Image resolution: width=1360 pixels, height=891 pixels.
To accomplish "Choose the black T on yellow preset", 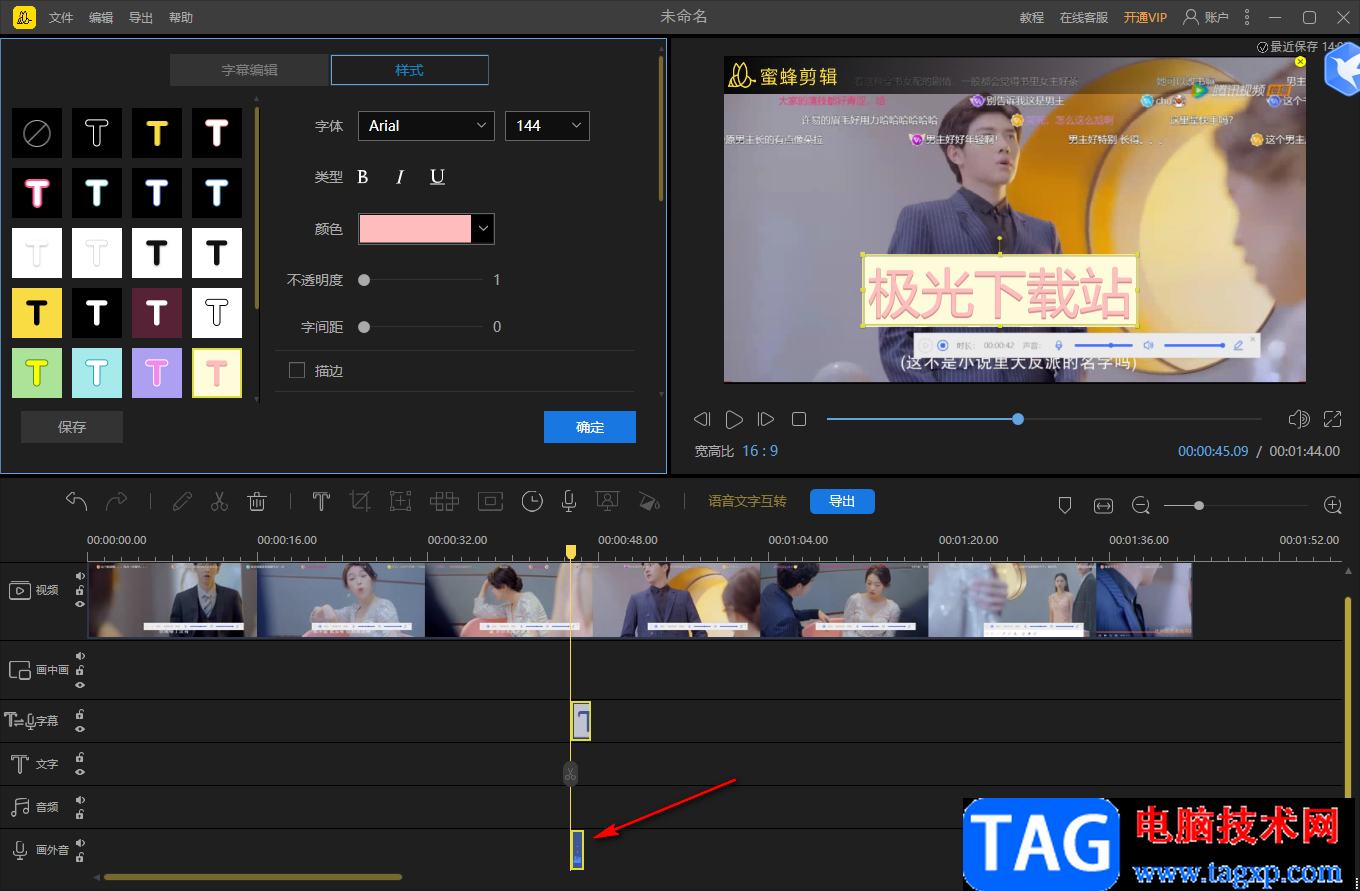I will pos(37,313).
